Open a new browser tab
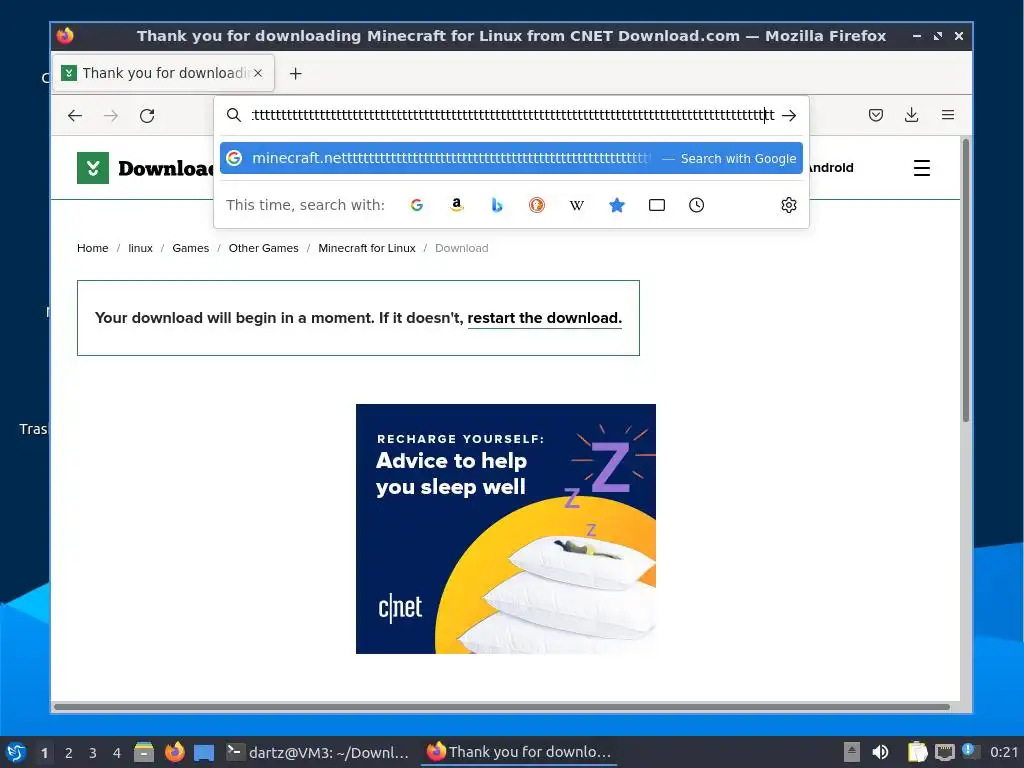The image size is (1024, 768). pyautogui.click(x=296, y=74)
